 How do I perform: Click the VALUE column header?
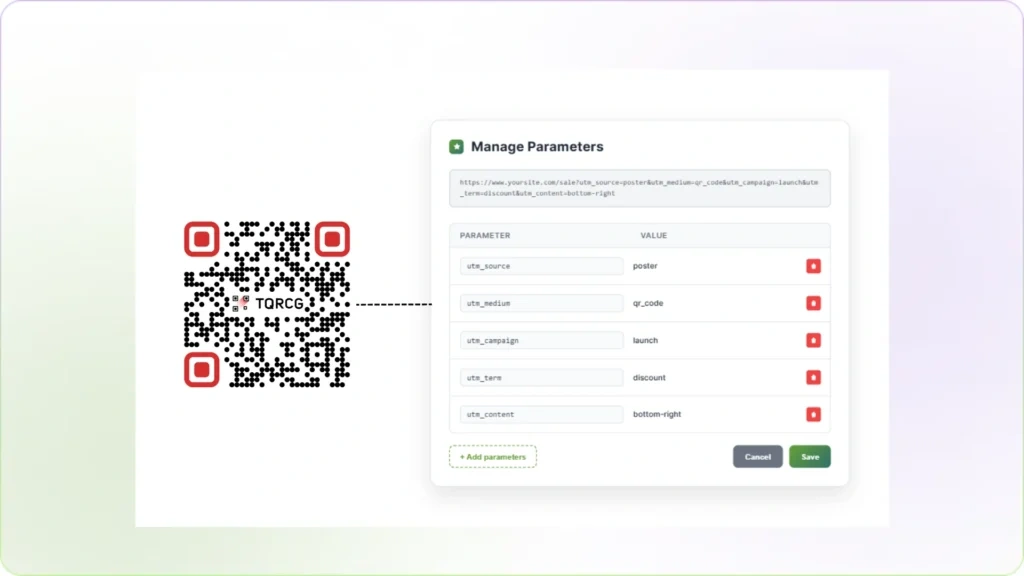click(653, 235)
